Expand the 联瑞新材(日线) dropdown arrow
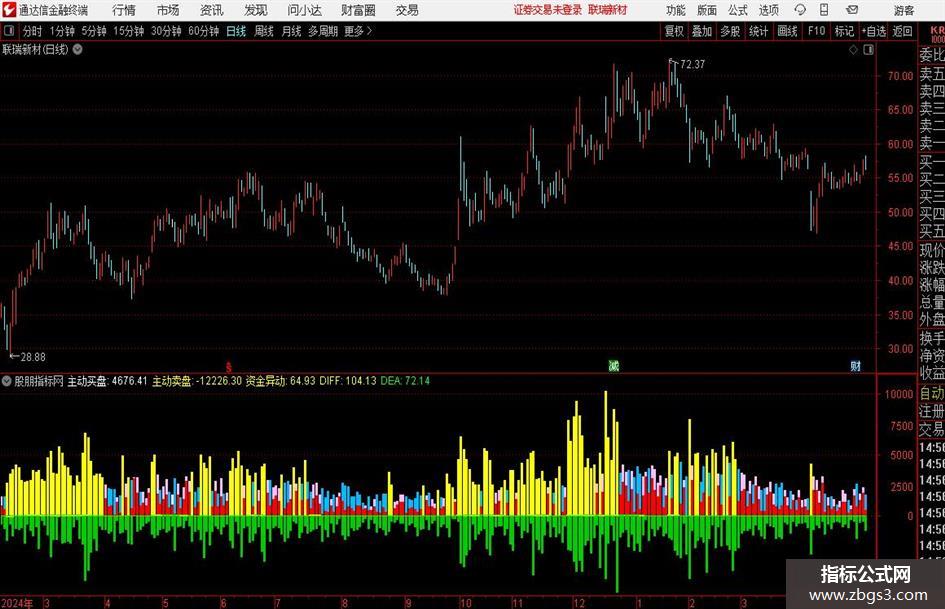The image size is (945, 609). [78, 49]
